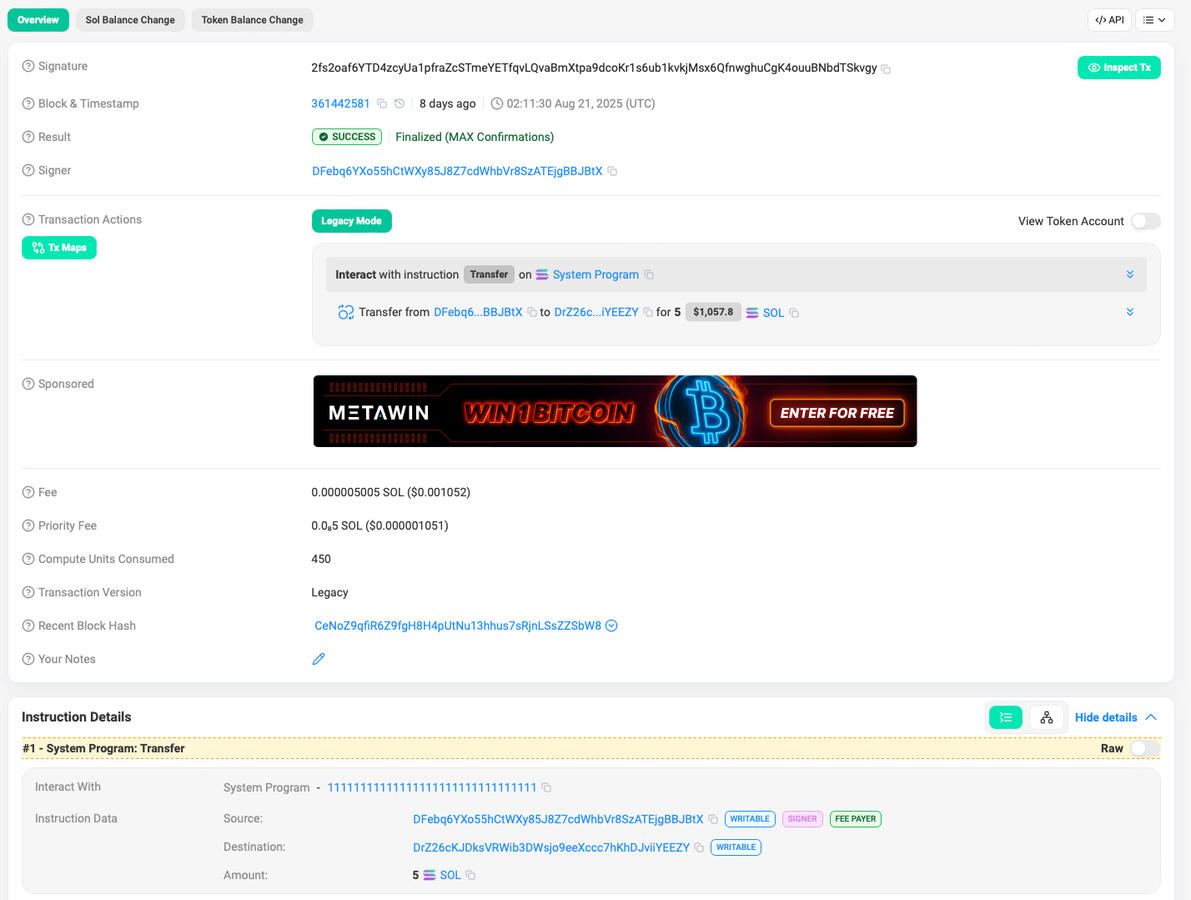Expand the Transfer action row details
Viewport: 1191px width, 900px height.
click(x=1130, y=312)
